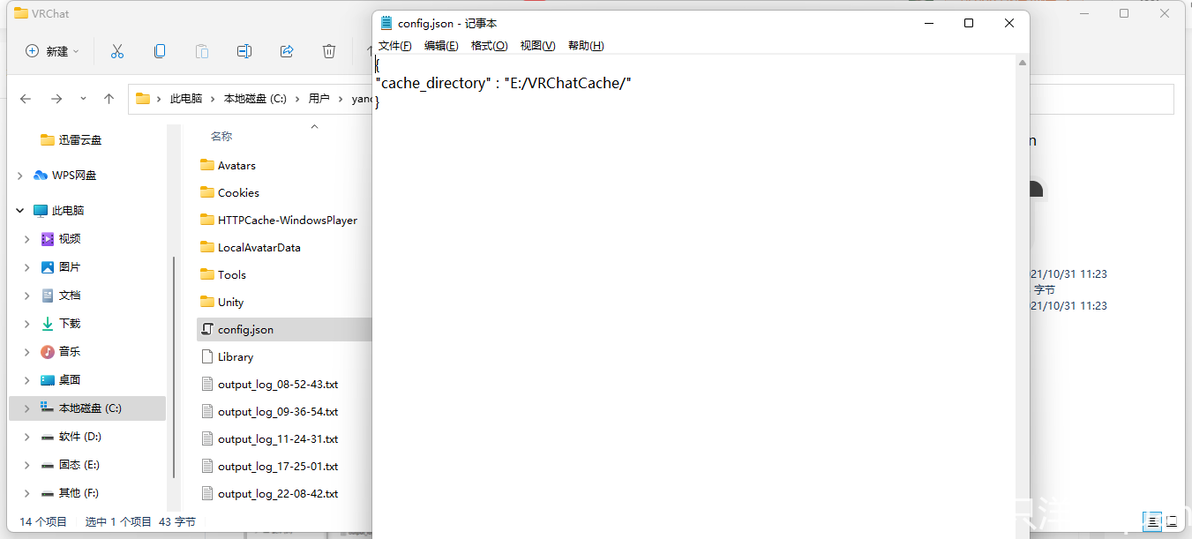Click the Rename icon in Explorer toolbar
The width and height of the screenshot is (1192, 539).
(244, 51)
